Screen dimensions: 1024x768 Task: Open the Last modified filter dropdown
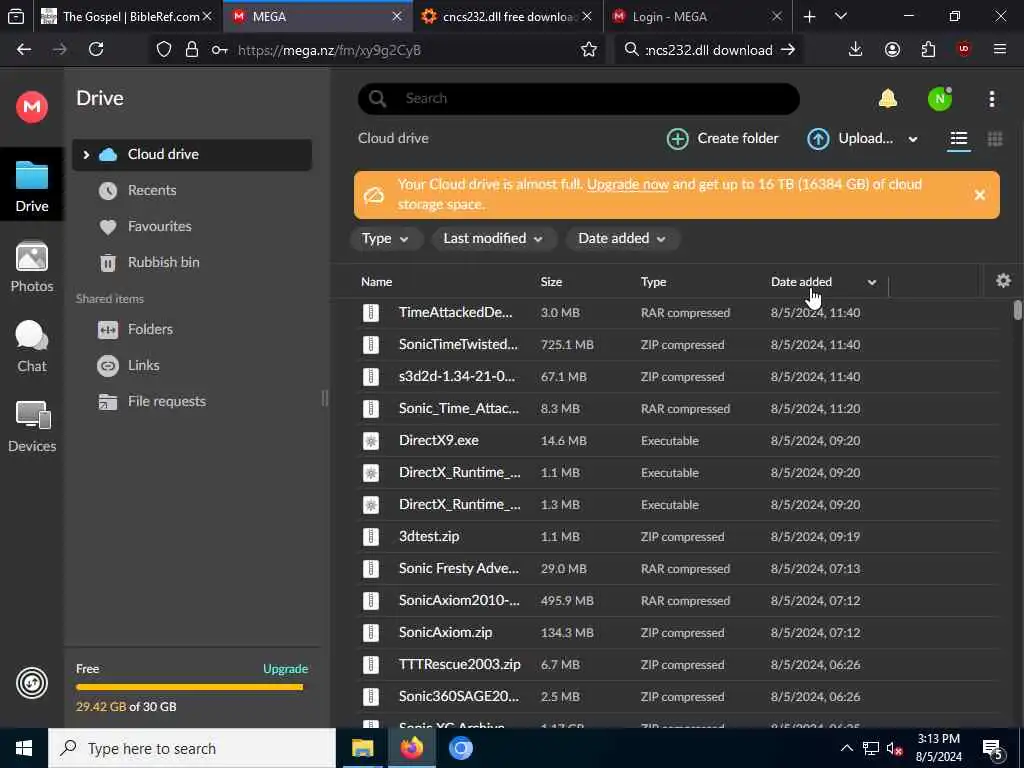pyautogui.click(x=493, y=238)
